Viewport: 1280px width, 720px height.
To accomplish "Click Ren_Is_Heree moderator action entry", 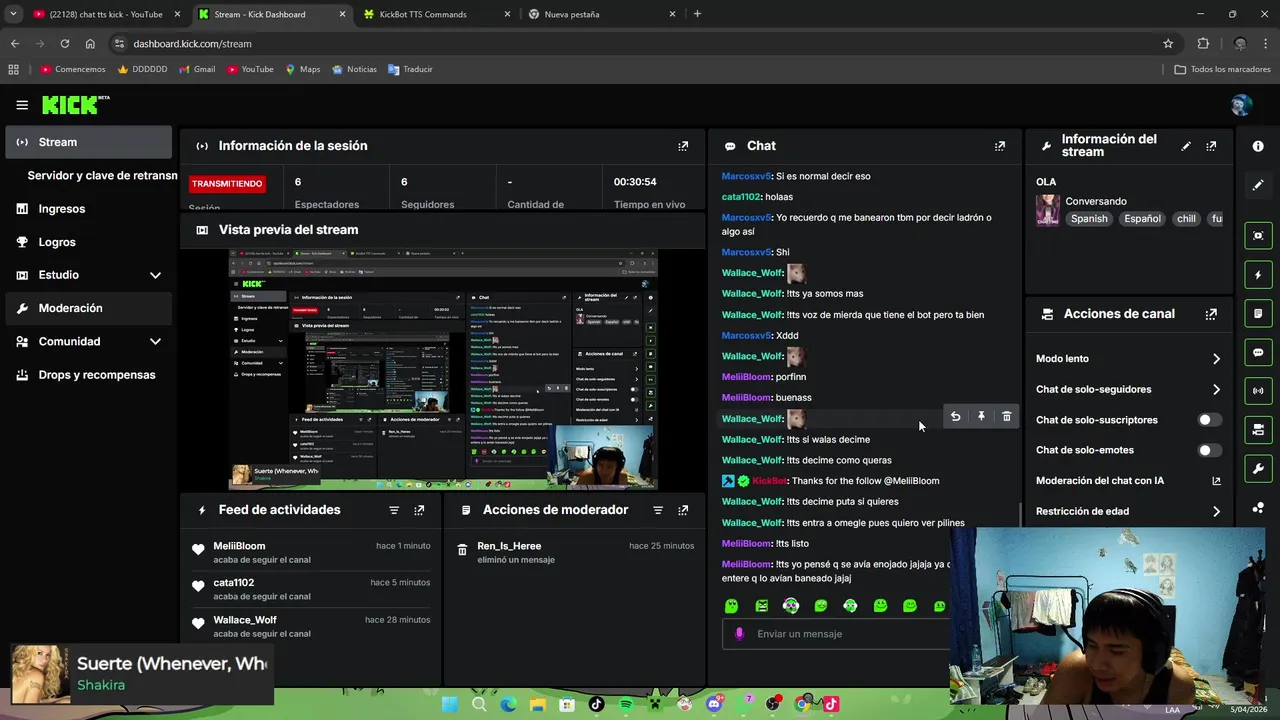I will click(x=573, y=553).
